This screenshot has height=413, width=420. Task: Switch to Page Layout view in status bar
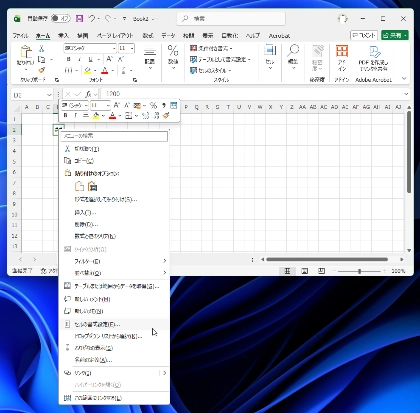coord(304,271)
